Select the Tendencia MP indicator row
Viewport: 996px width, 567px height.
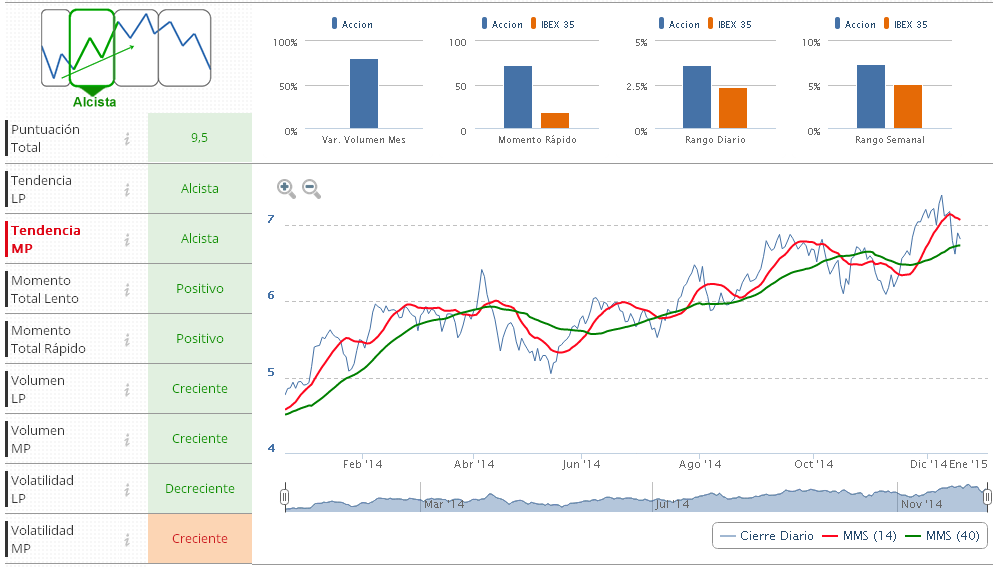tap(60, 239)
